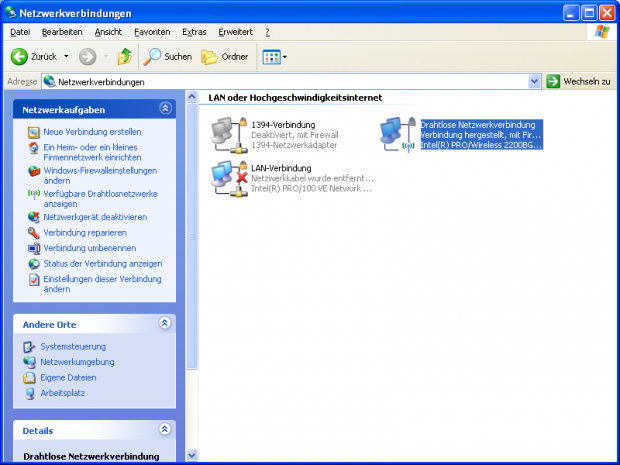Click the 1394-Verbindung name text
The width and height of the screenshot is (620, 465).
pyautogui.click(x=283, y=125)
